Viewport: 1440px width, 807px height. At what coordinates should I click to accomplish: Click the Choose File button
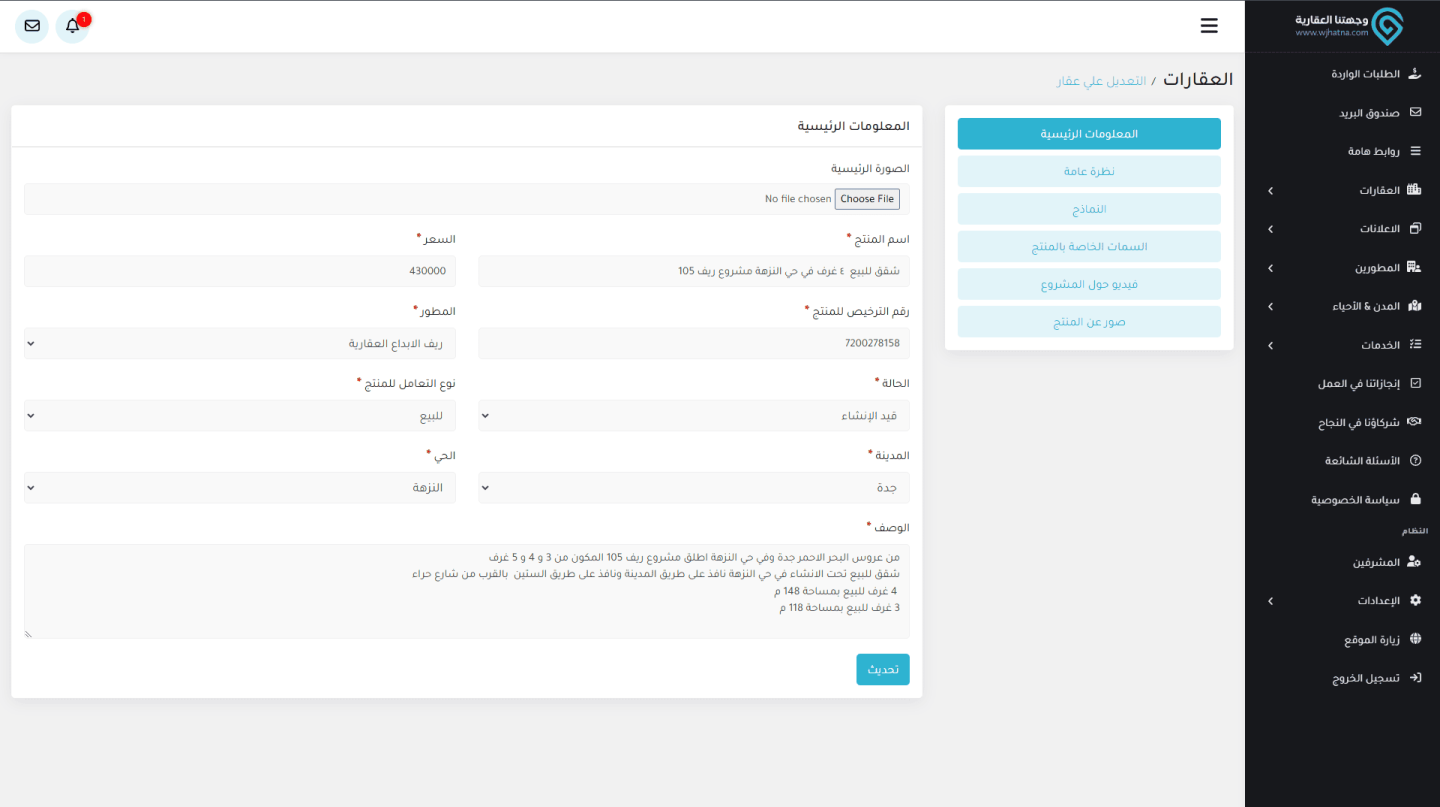click(867, 199)
